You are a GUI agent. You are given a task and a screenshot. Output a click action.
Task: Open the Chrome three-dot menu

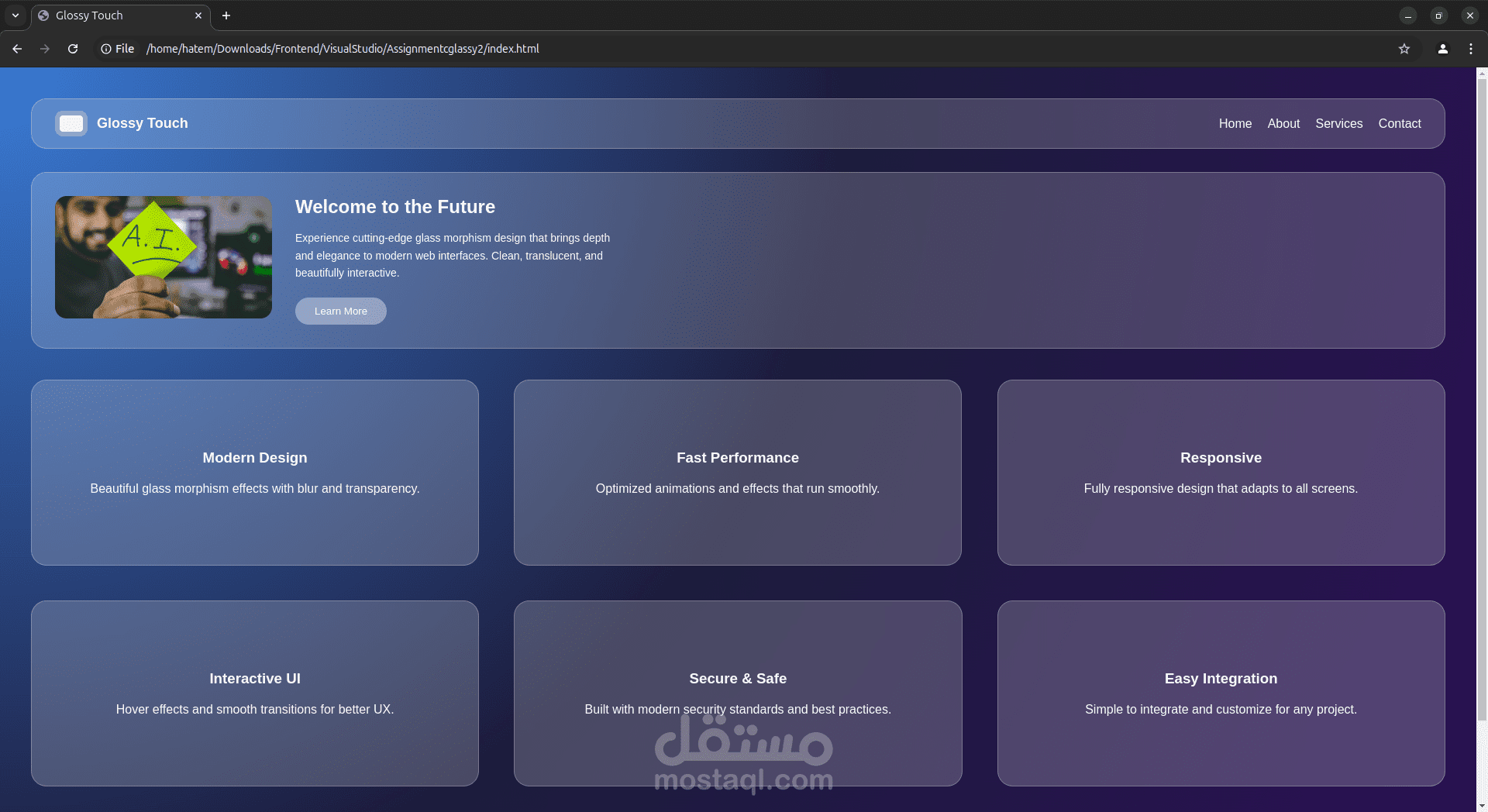1471,49
